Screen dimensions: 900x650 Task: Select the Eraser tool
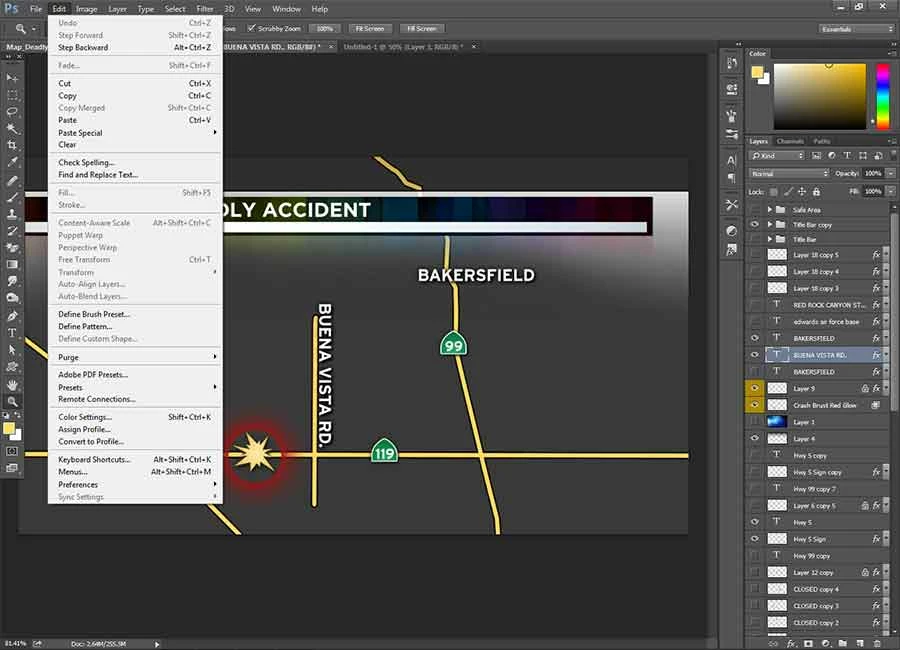(12, 247)
